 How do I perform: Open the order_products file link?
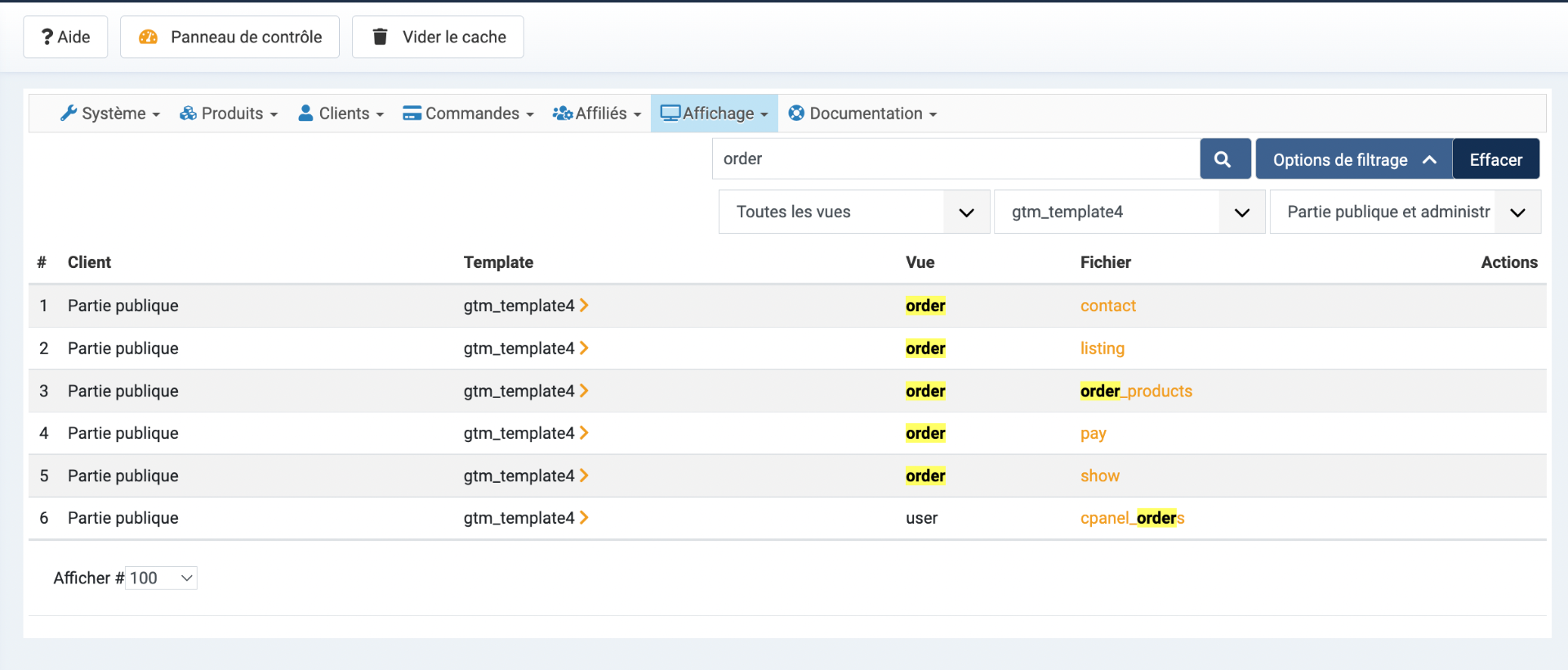(x=1136, y=391)
